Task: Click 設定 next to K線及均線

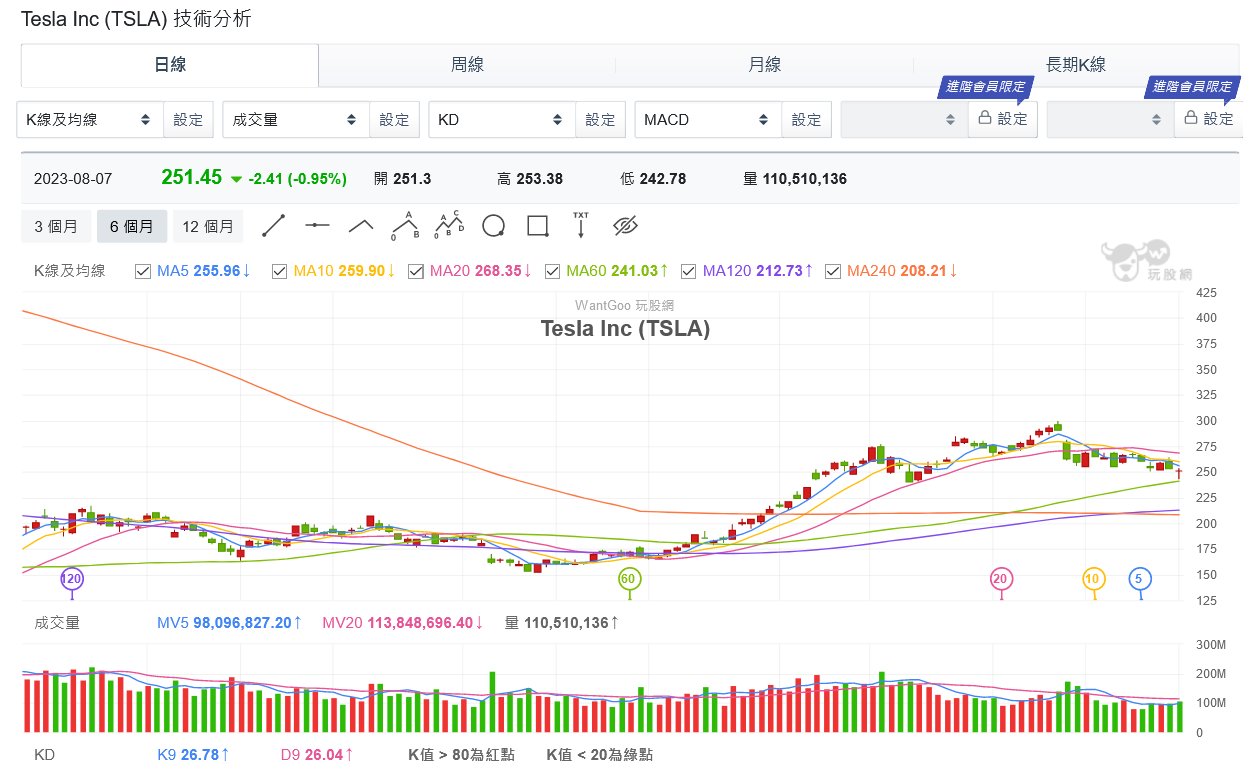Action: click(188, 119)
